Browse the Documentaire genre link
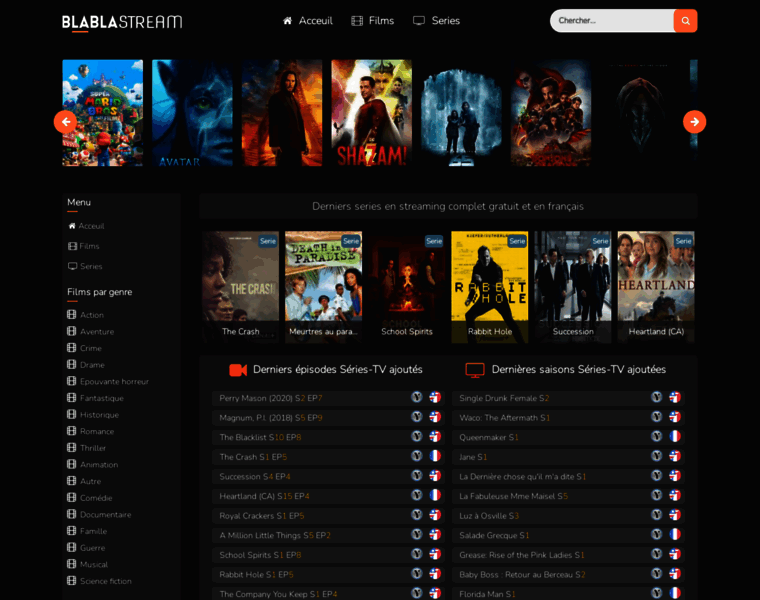 click(x=106, y=514)
